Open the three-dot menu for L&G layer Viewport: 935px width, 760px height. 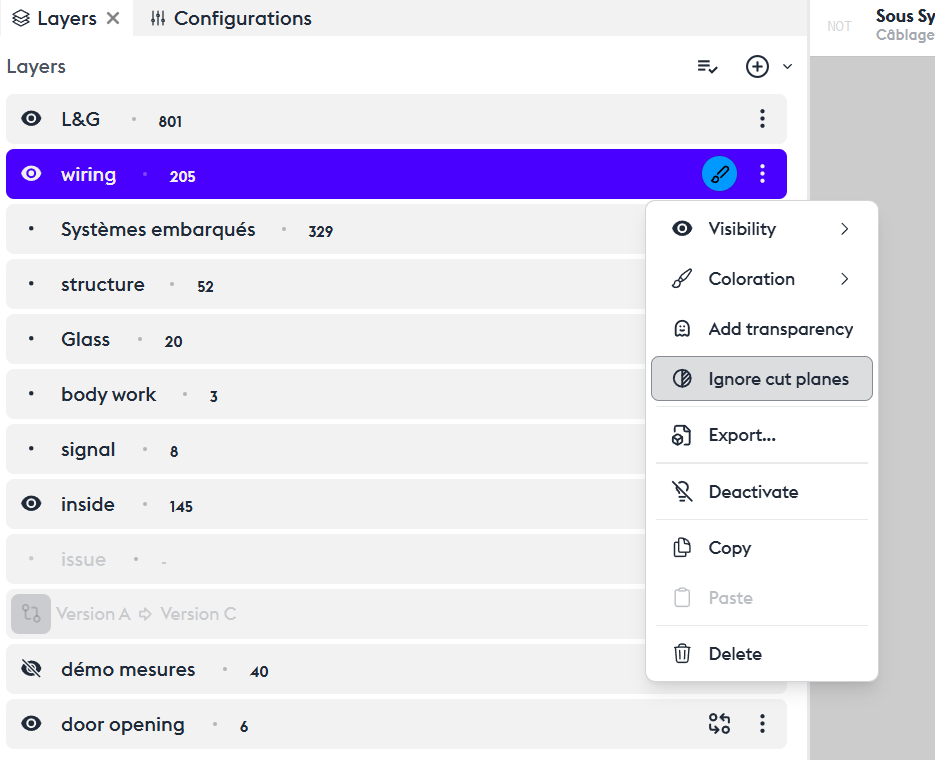coord(762,119)
